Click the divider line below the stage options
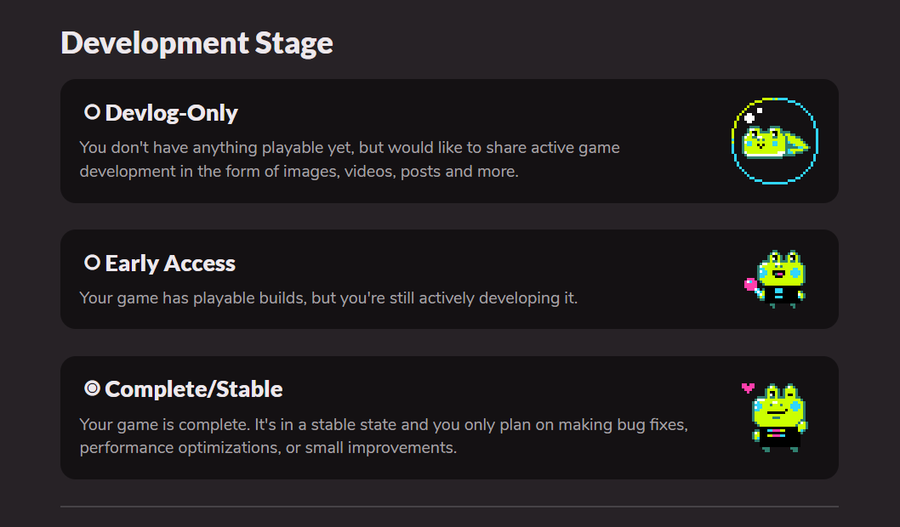 click(449, 507)
